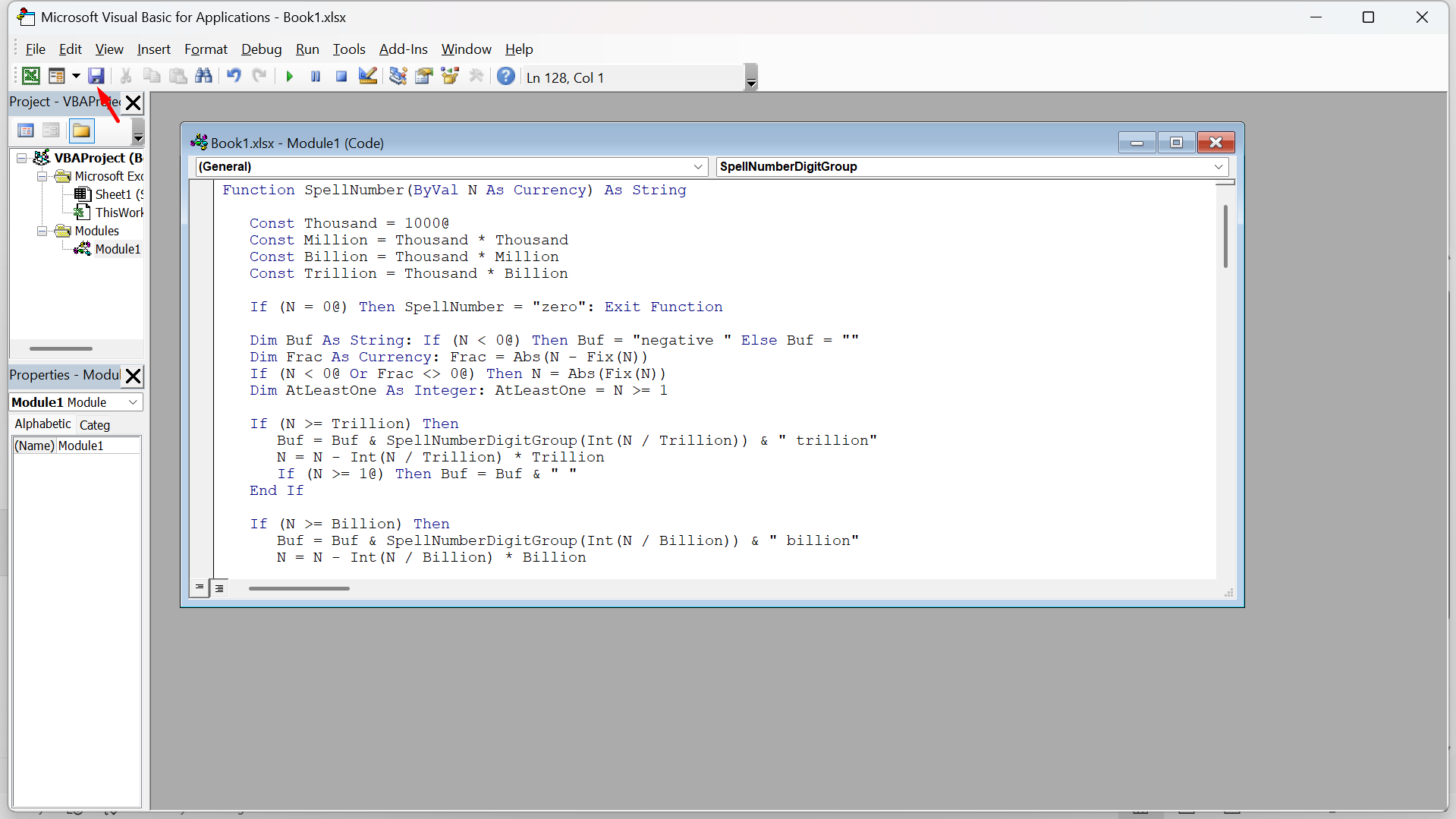The height and width of the screenshot is (819, 1456).
Task: Click the Copy icon in toolbar
Action: click(x=152, y=76)
